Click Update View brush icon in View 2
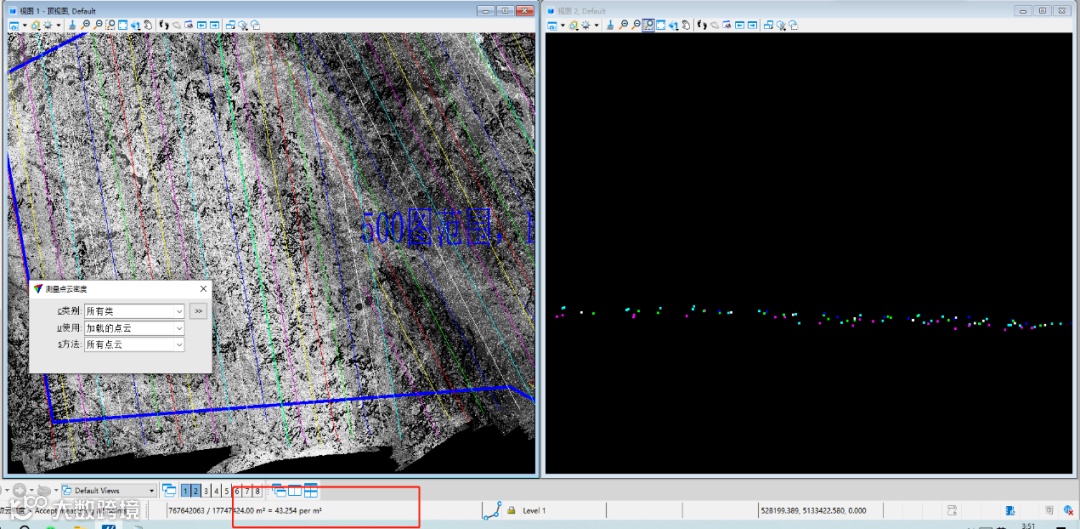The width and height of the screenshot is (1080, 529). click(x=610, y=25)
